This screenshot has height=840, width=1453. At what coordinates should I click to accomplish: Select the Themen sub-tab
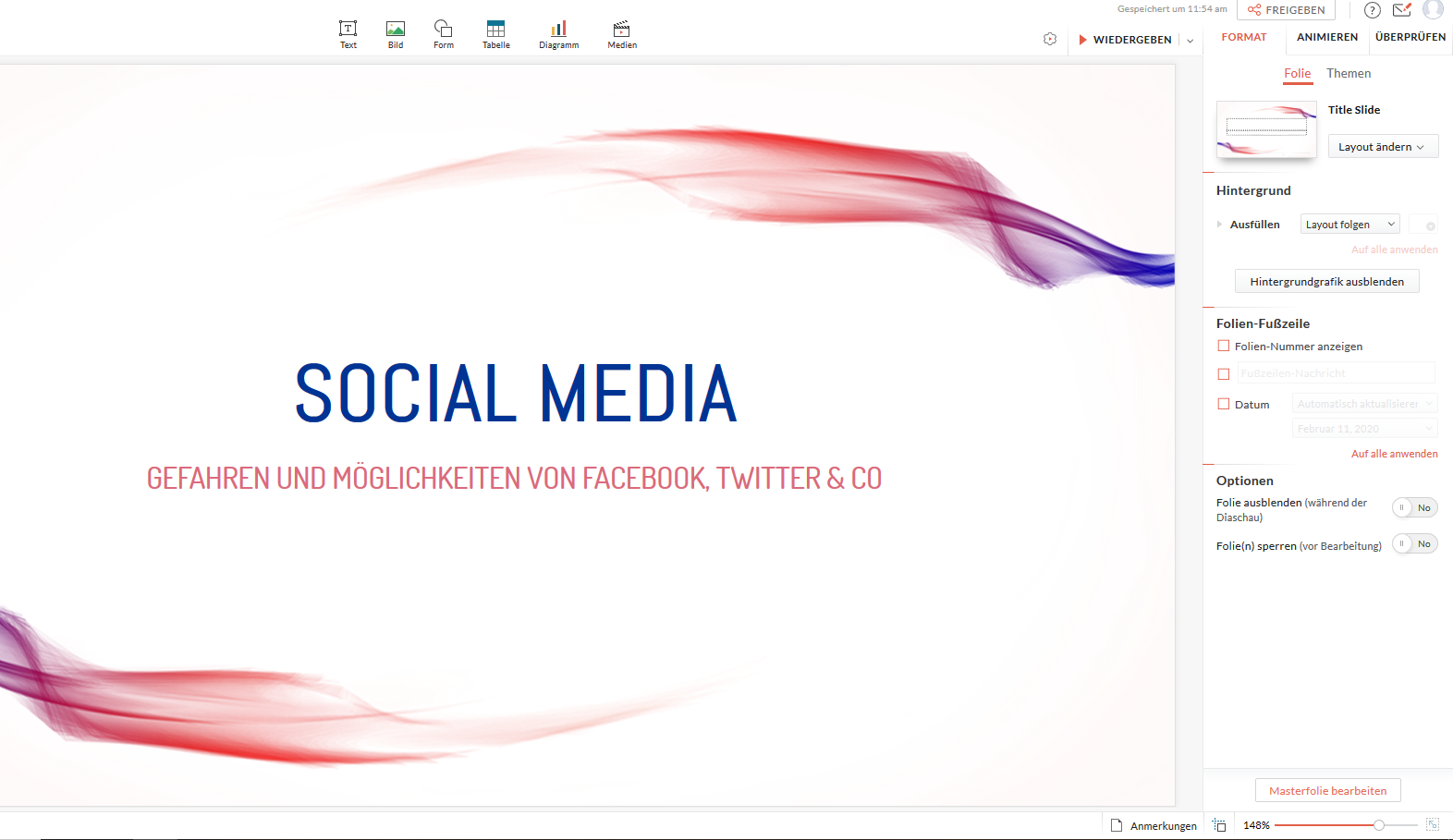[1349, 74]
